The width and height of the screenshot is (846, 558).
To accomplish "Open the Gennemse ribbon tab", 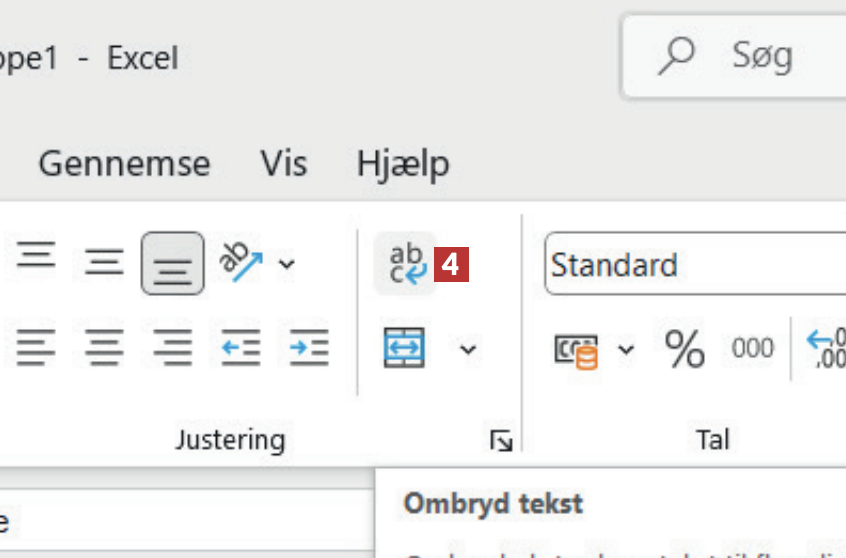I will coord(124,163).
